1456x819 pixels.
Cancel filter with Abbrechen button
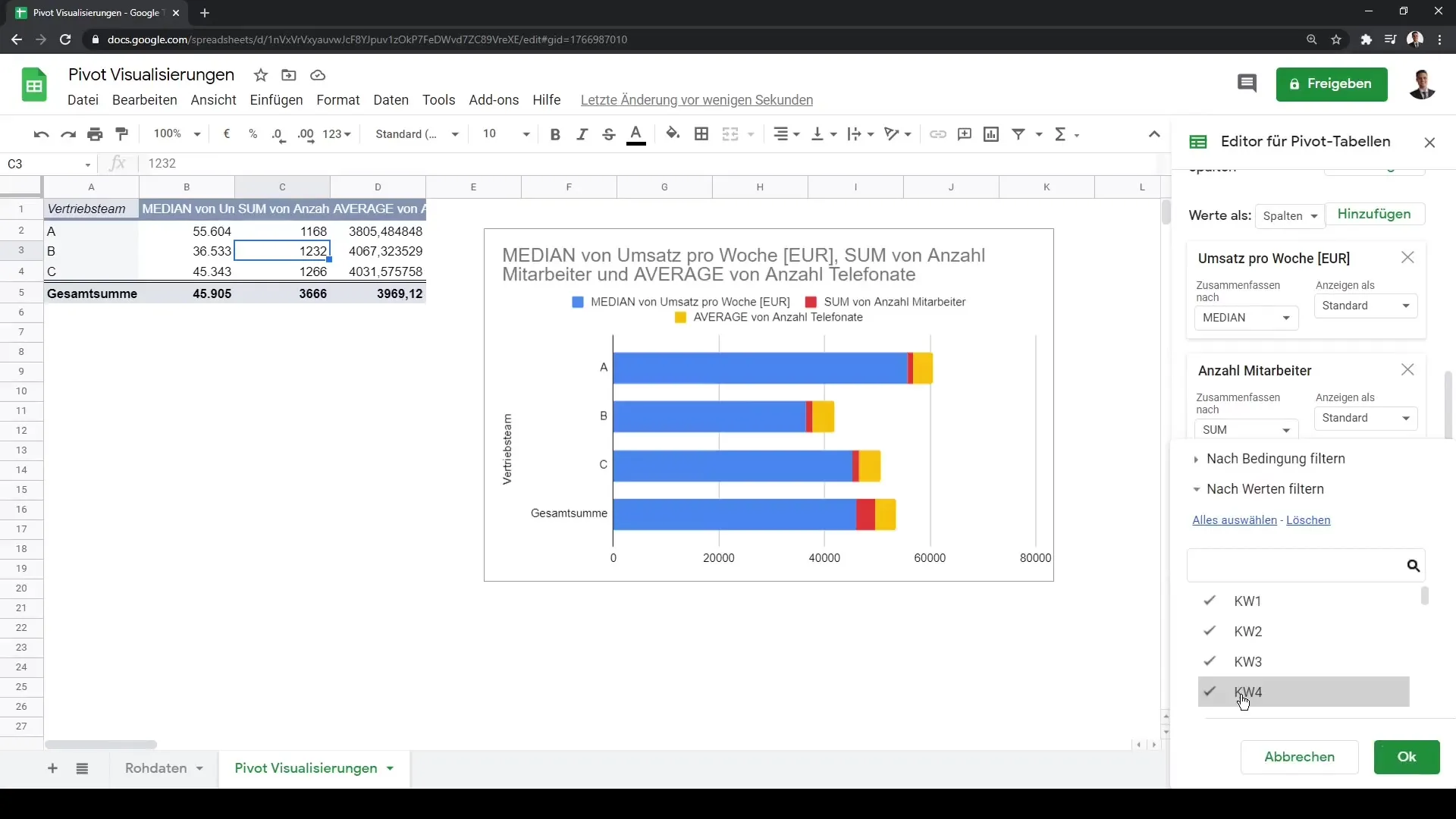pyautogui.click(x=1299, y=757)
